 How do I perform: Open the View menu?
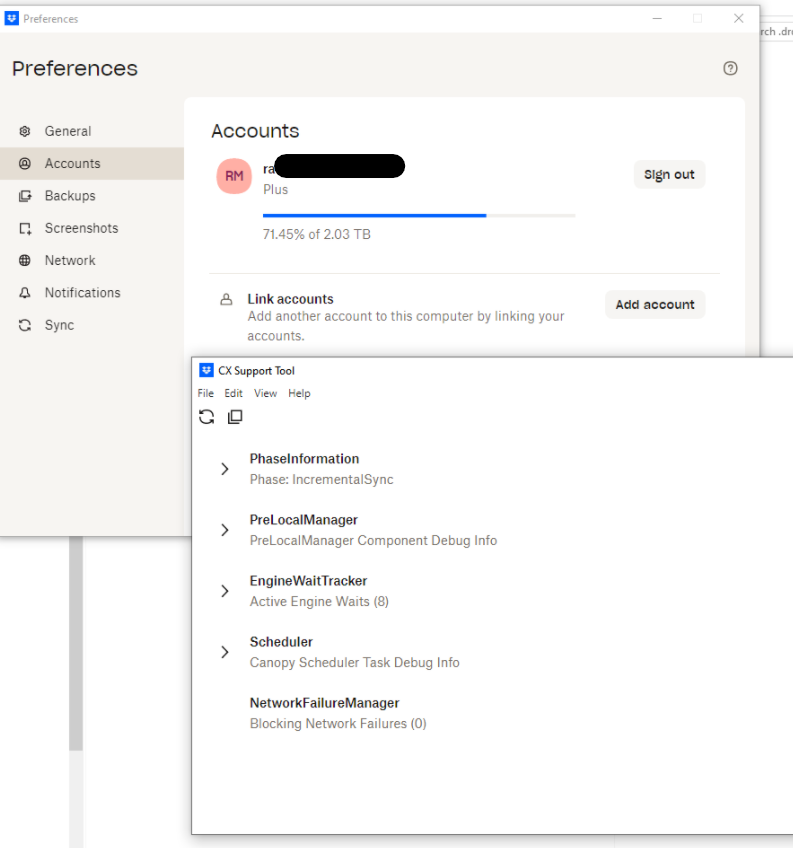(x=265, y=393)
